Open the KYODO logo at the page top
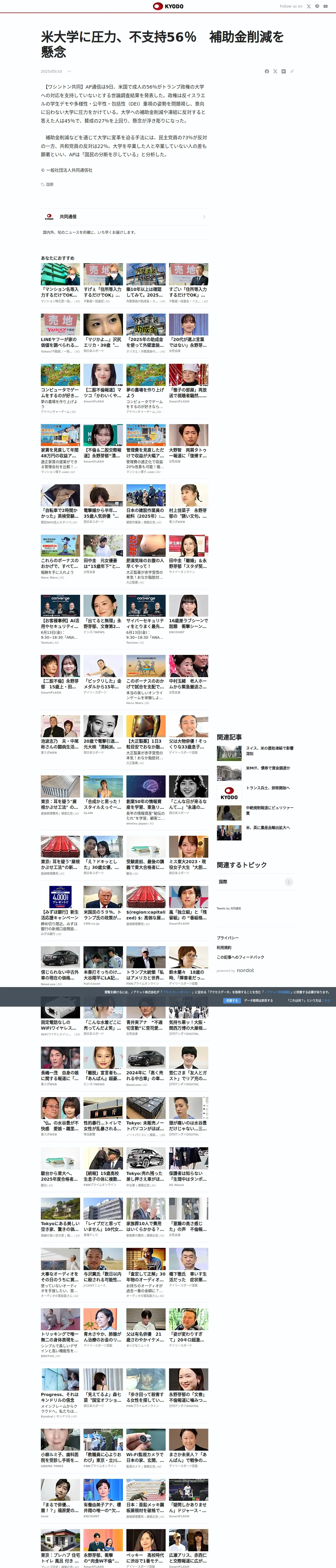Image resolution: width=336 pixels, height=1568 pixels. 168,6
